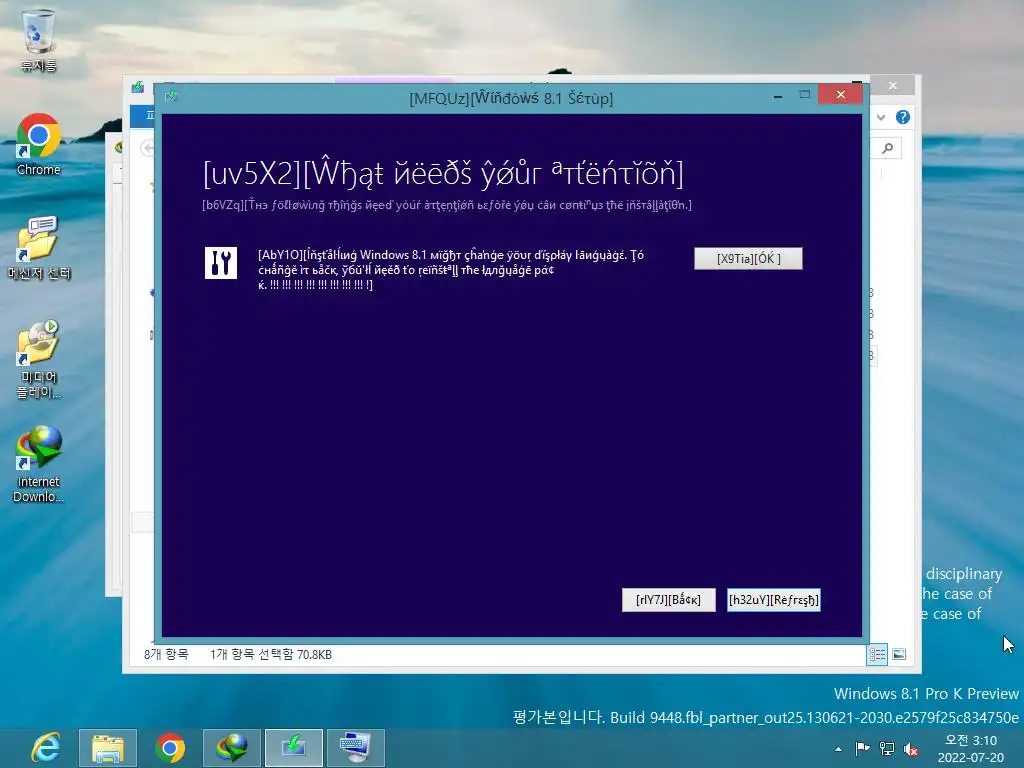1024x768 pixels.
Task: Maximize the Windows 8.1 Setup window
Action: 805,95
